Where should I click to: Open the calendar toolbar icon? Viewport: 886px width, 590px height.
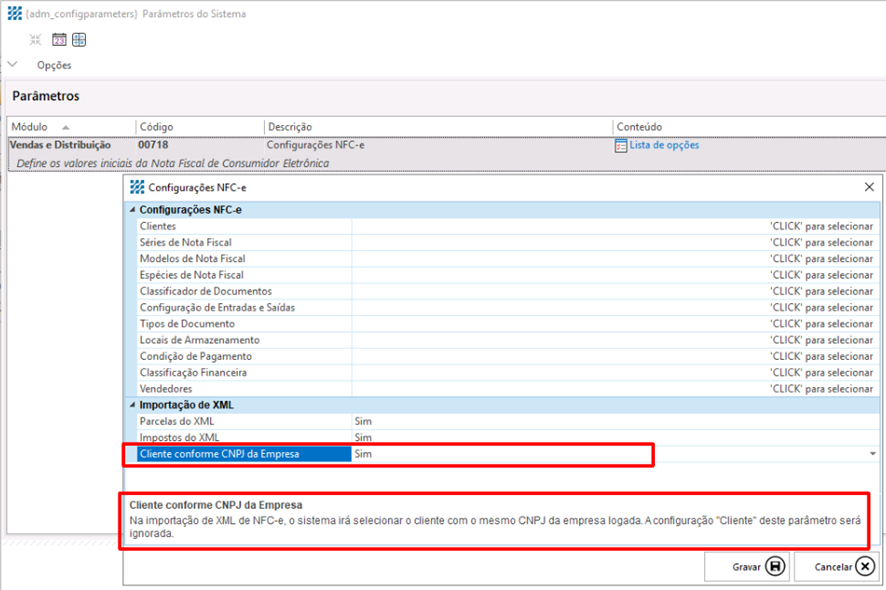pyautogui.click(x=59, y=40)
